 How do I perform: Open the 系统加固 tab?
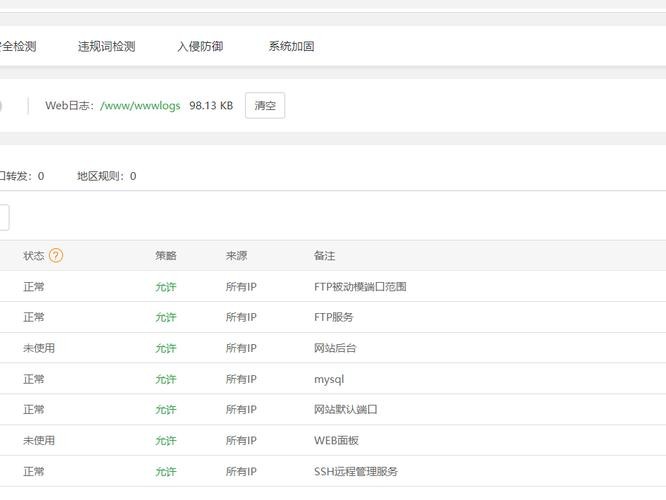(291, 46)
